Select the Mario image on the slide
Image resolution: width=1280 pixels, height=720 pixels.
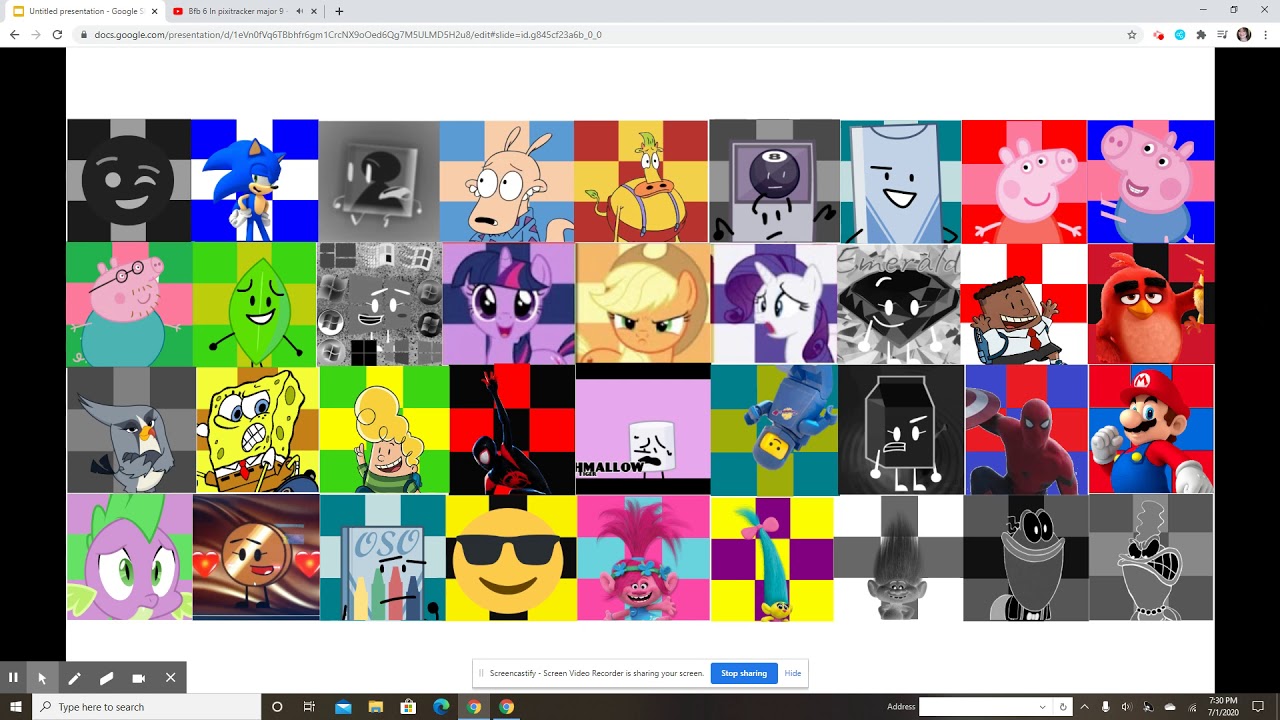pos(1151,429)
